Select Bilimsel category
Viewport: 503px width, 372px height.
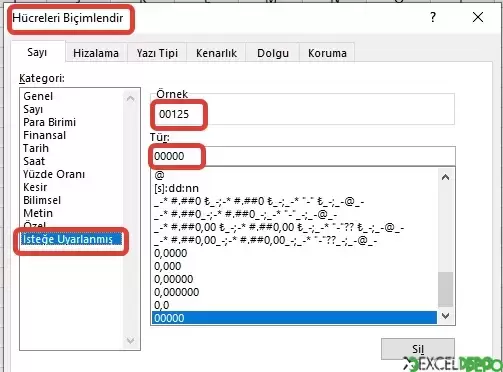(x=42, y=200)
